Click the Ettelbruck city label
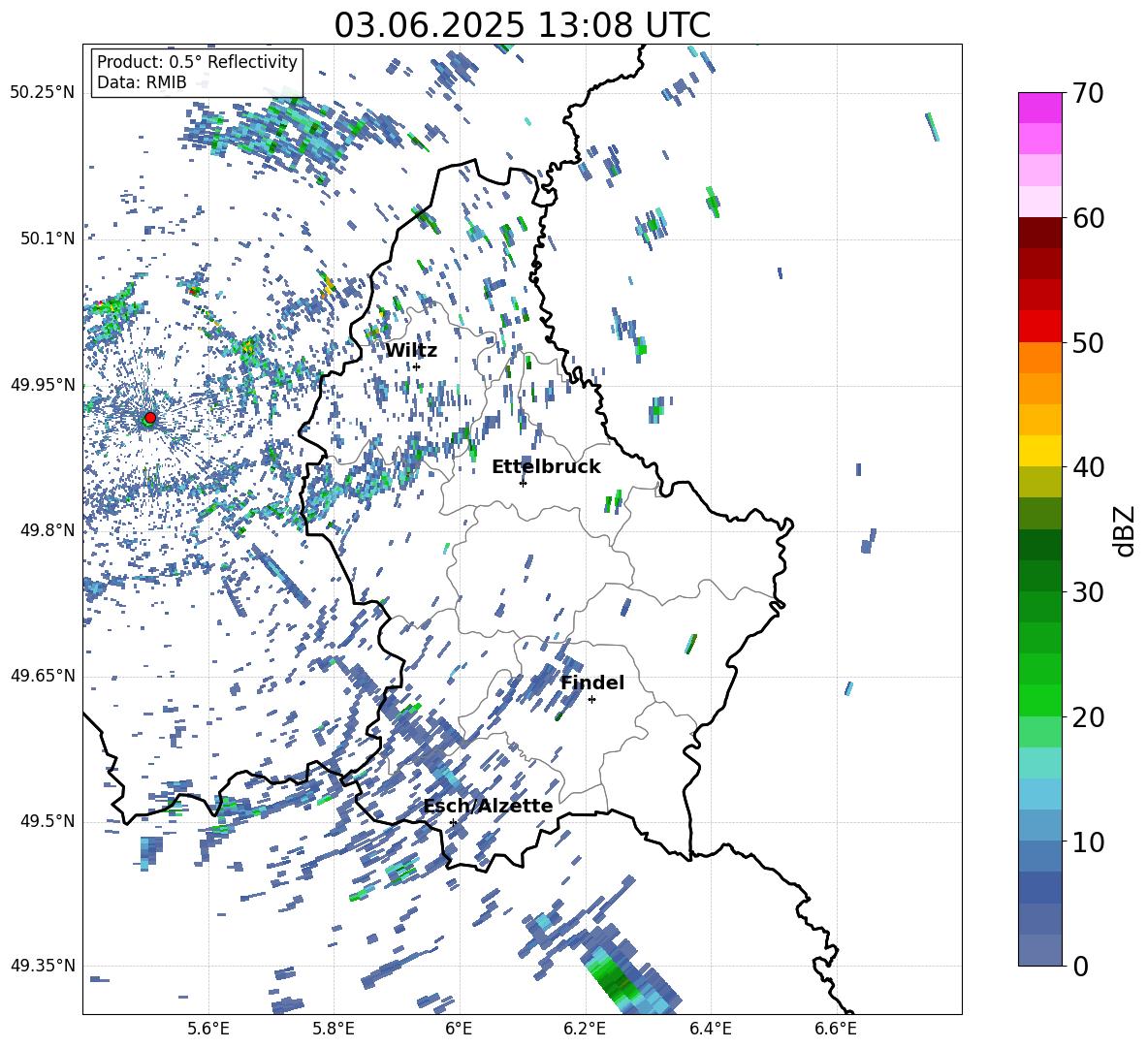Viewport: 1148px width, 1048px height. [546, 467]
